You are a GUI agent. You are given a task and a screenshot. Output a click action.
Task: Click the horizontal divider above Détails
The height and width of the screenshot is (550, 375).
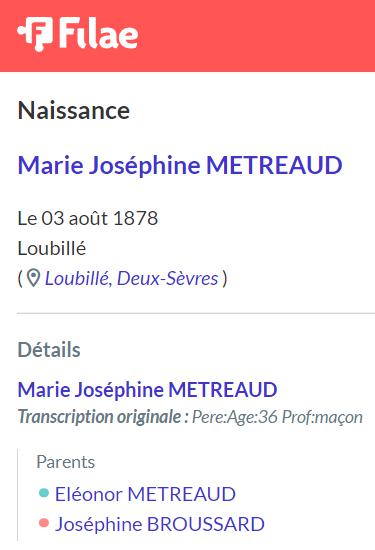click(196, 313)
